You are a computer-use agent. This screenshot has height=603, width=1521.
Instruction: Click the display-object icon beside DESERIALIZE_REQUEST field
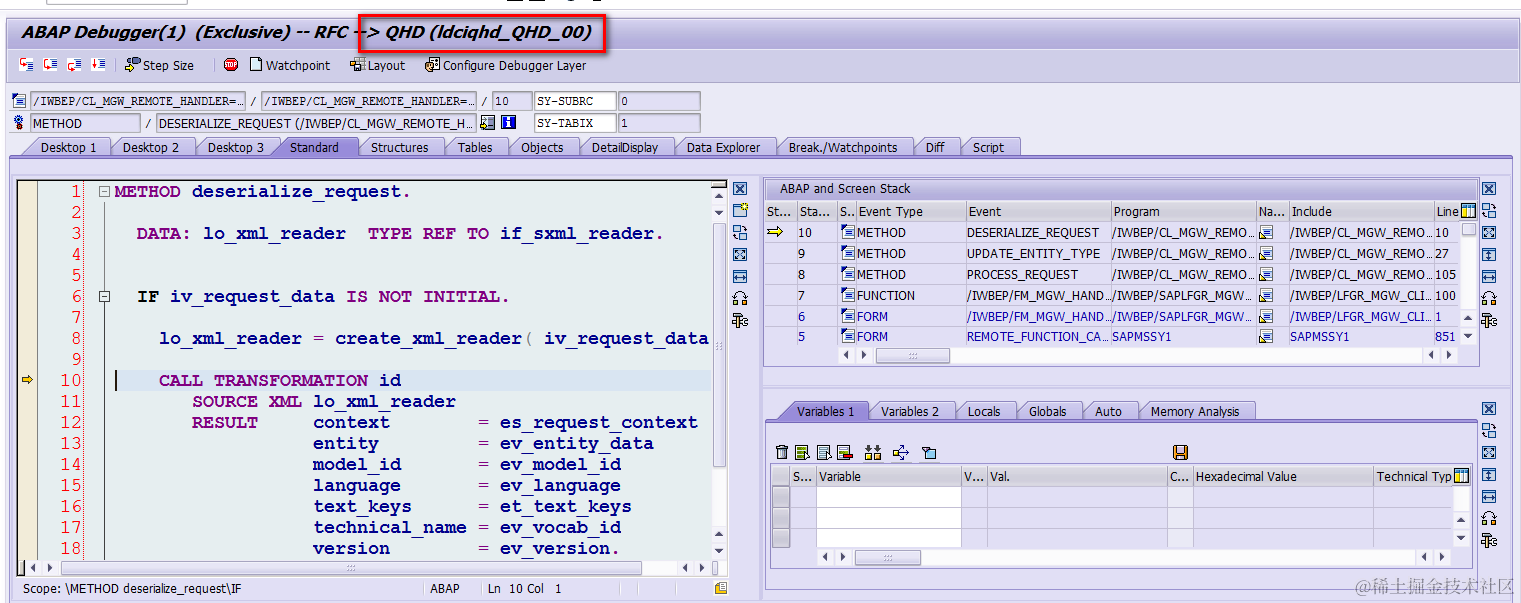coord(488,123)
